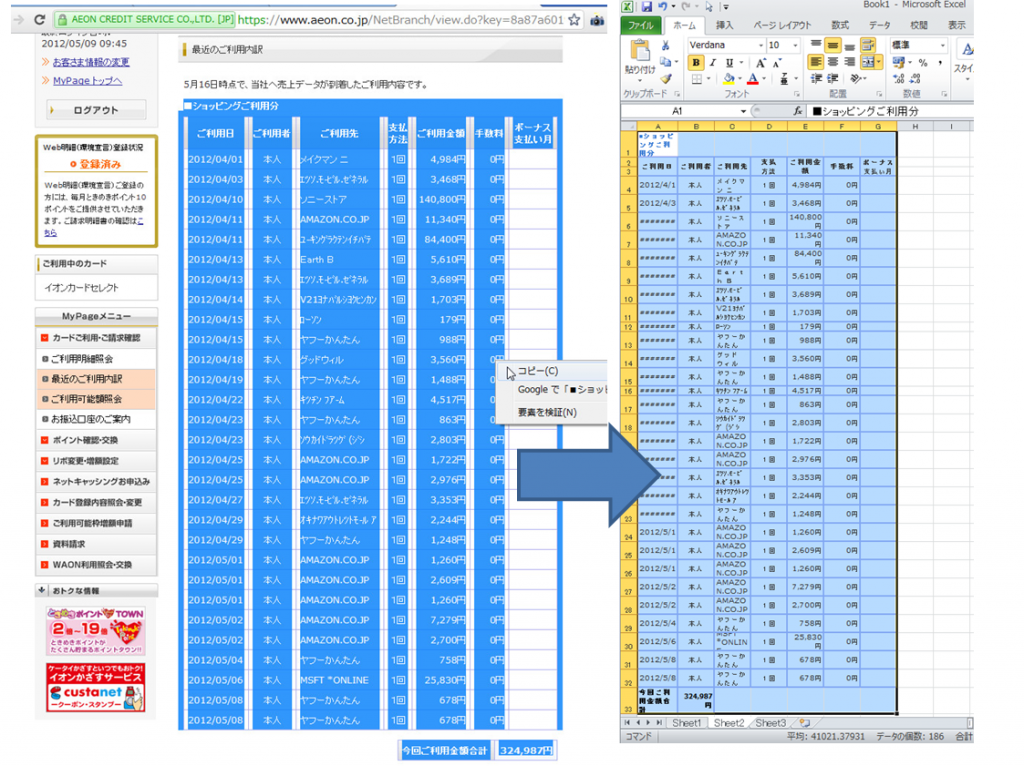Increase font size in Excel ribbon
Viewport: 1024px width, 766px height.
pyautogui.click(x=761, y=63)
